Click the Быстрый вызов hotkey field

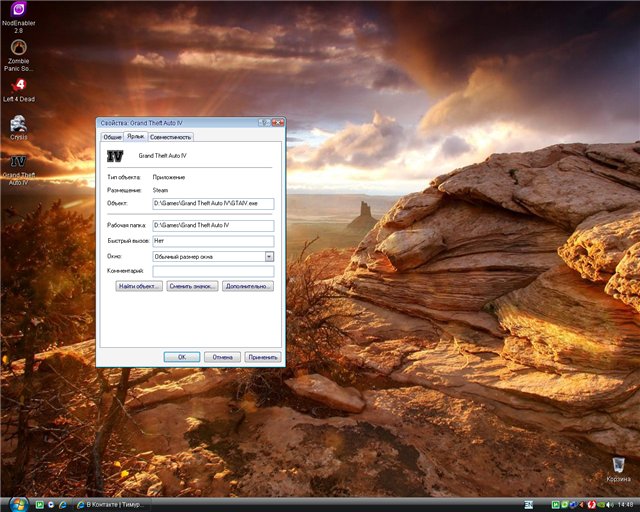[x=213, y=241]
